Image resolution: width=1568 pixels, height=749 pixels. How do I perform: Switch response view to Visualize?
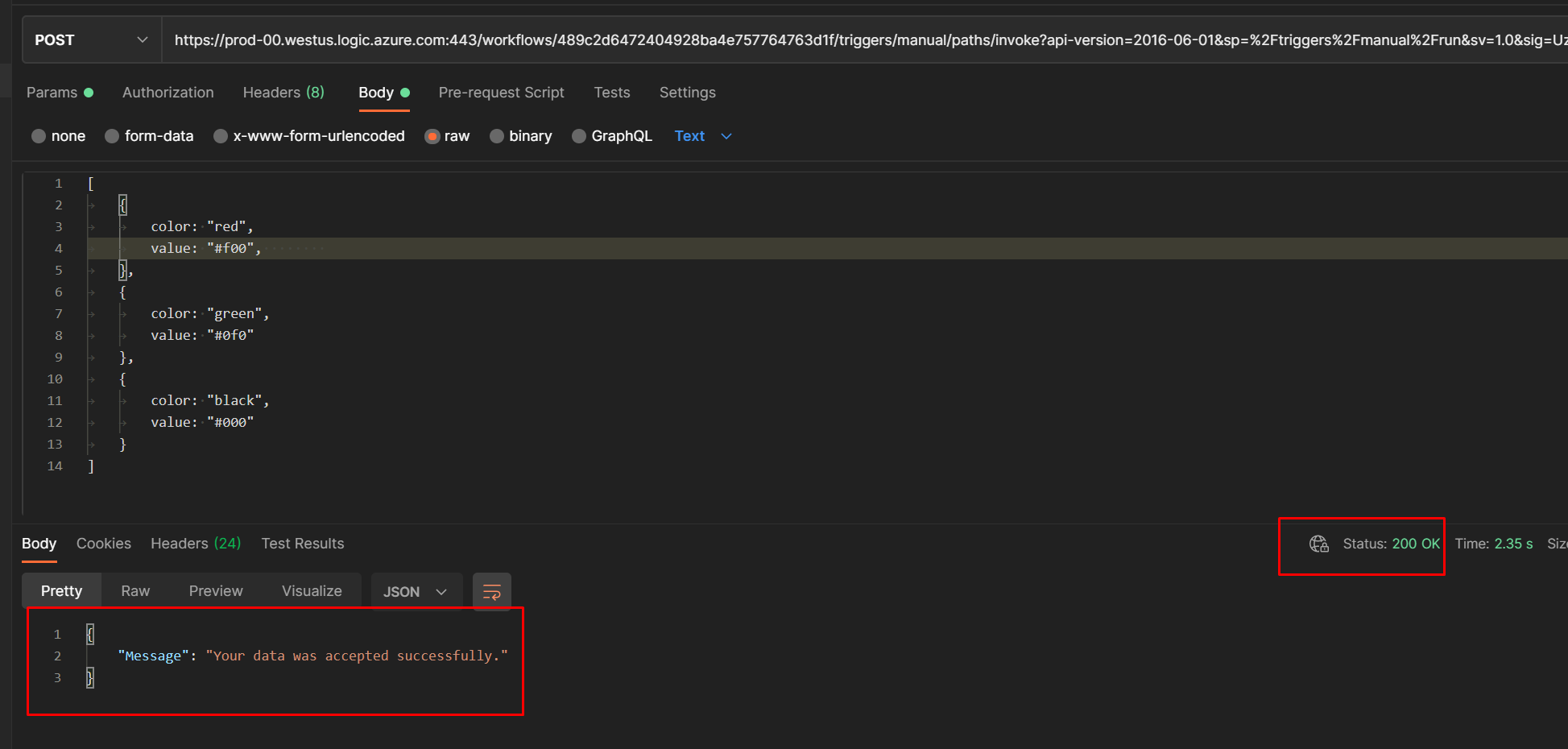point(312,590)
